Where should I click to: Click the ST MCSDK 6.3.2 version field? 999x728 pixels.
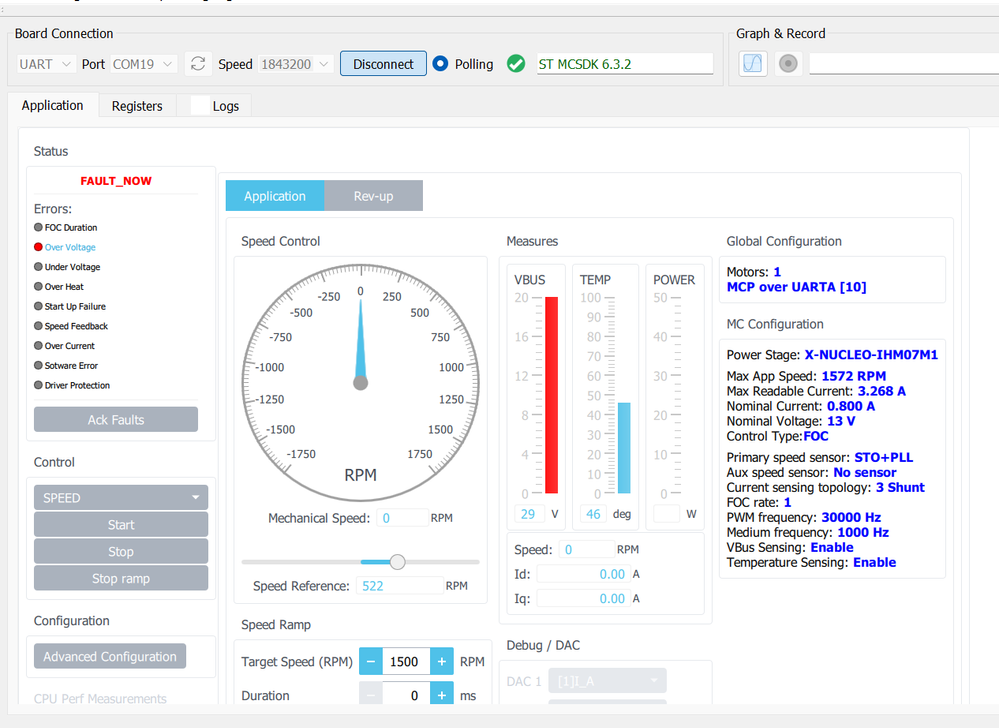pyautogui.click(x=624, y=64)
